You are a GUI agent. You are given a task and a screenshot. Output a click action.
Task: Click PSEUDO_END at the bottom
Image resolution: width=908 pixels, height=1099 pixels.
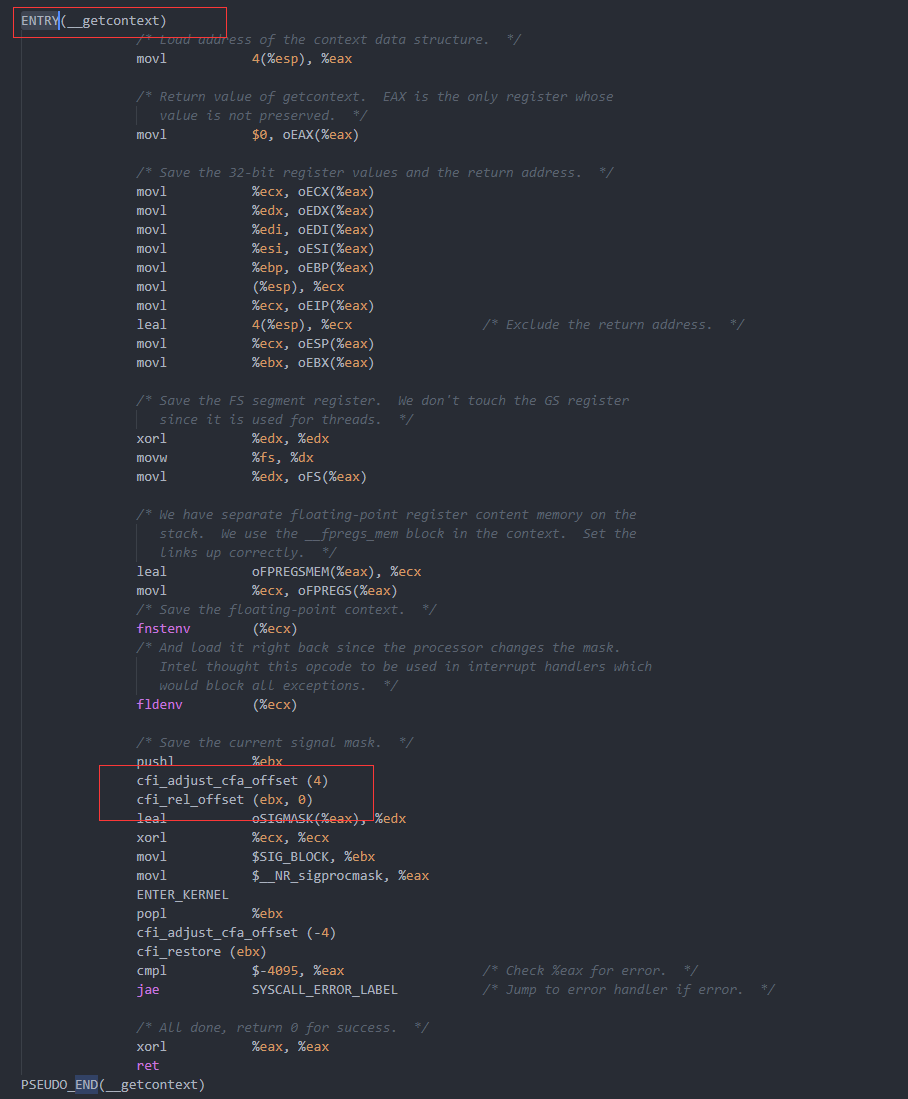60,1084
